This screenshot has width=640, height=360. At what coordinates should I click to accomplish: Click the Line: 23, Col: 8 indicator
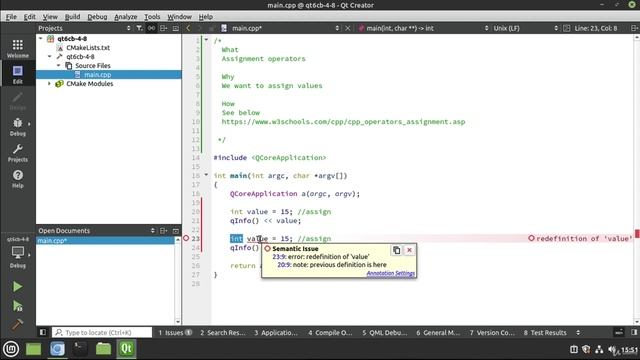[x=596, y=28]
